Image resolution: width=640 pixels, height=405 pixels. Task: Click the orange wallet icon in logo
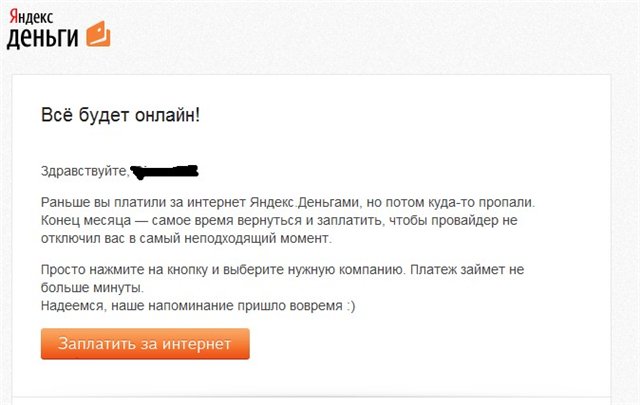pos(98,36)
